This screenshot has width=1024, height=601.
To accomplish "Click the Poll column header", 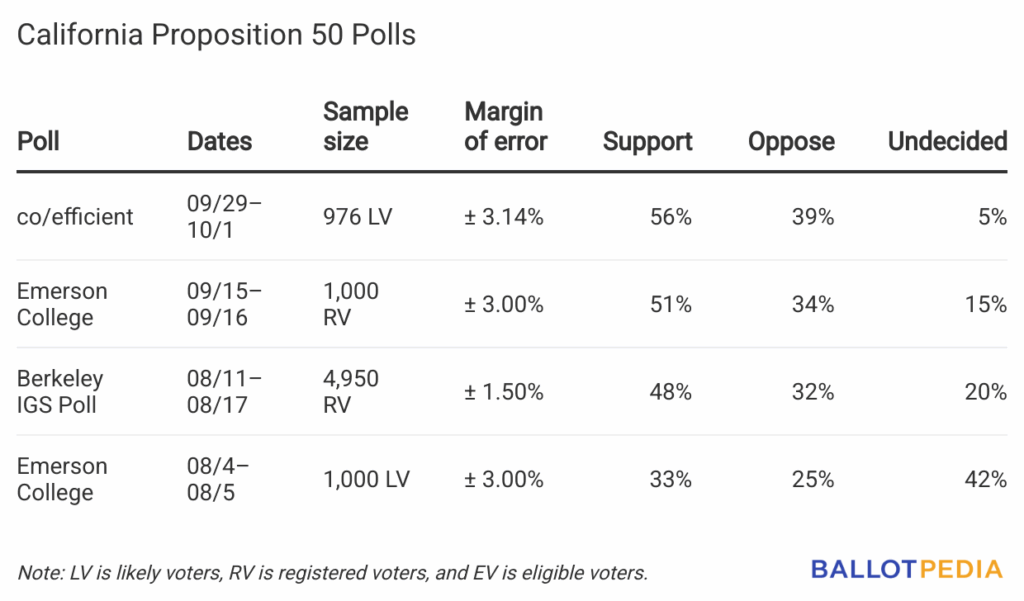I will [39, 141].
